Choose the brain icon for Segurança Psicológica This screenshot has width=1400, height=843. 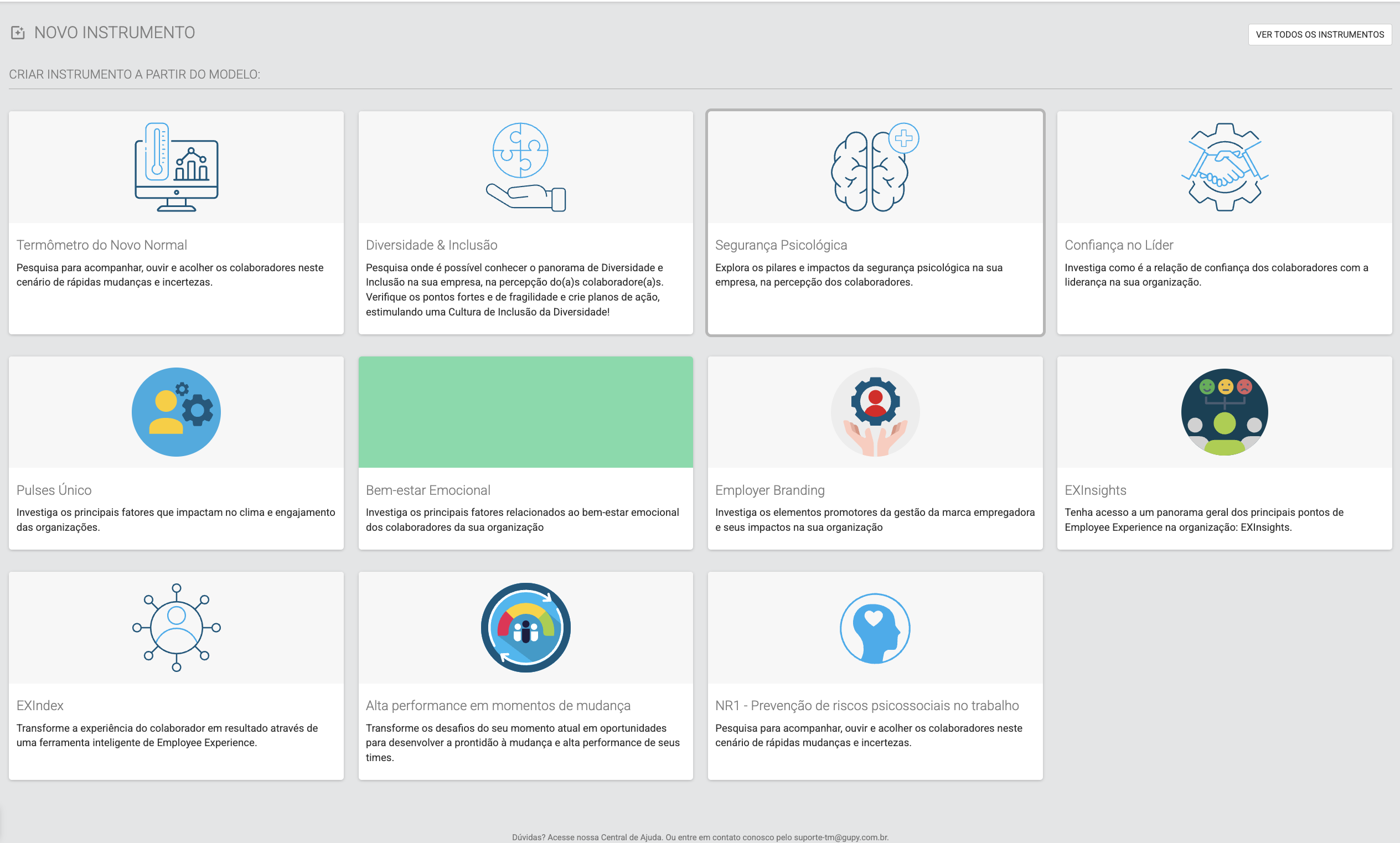(875, 167)
